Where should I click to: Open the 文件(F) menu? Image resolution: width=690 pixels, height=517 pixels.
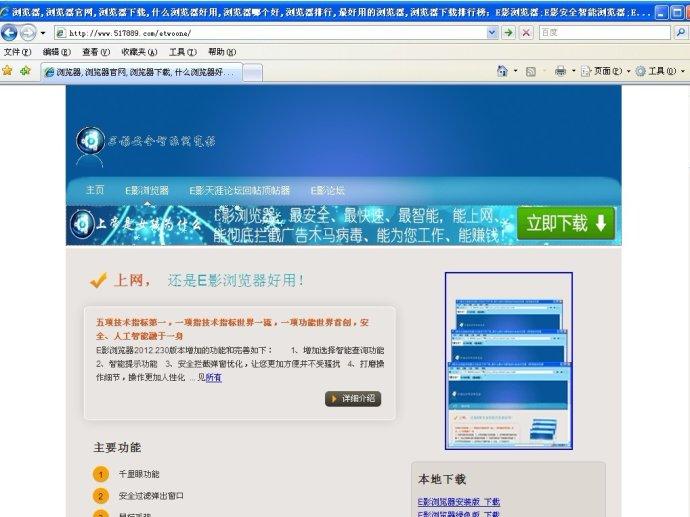[x=18, y=52]
